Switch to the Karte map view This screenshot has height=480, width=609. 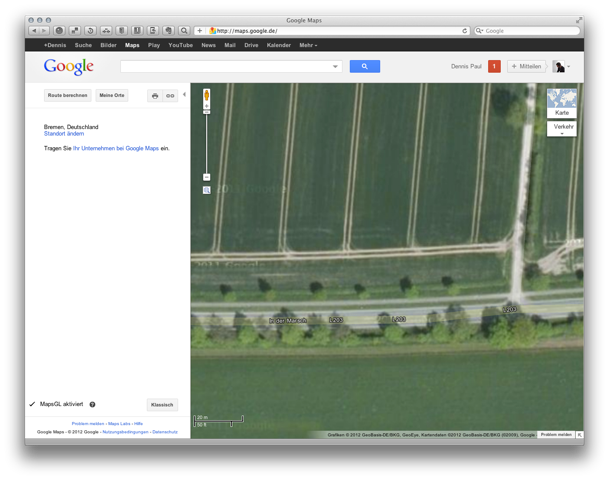pyautogui.click(x=562, y=103)
